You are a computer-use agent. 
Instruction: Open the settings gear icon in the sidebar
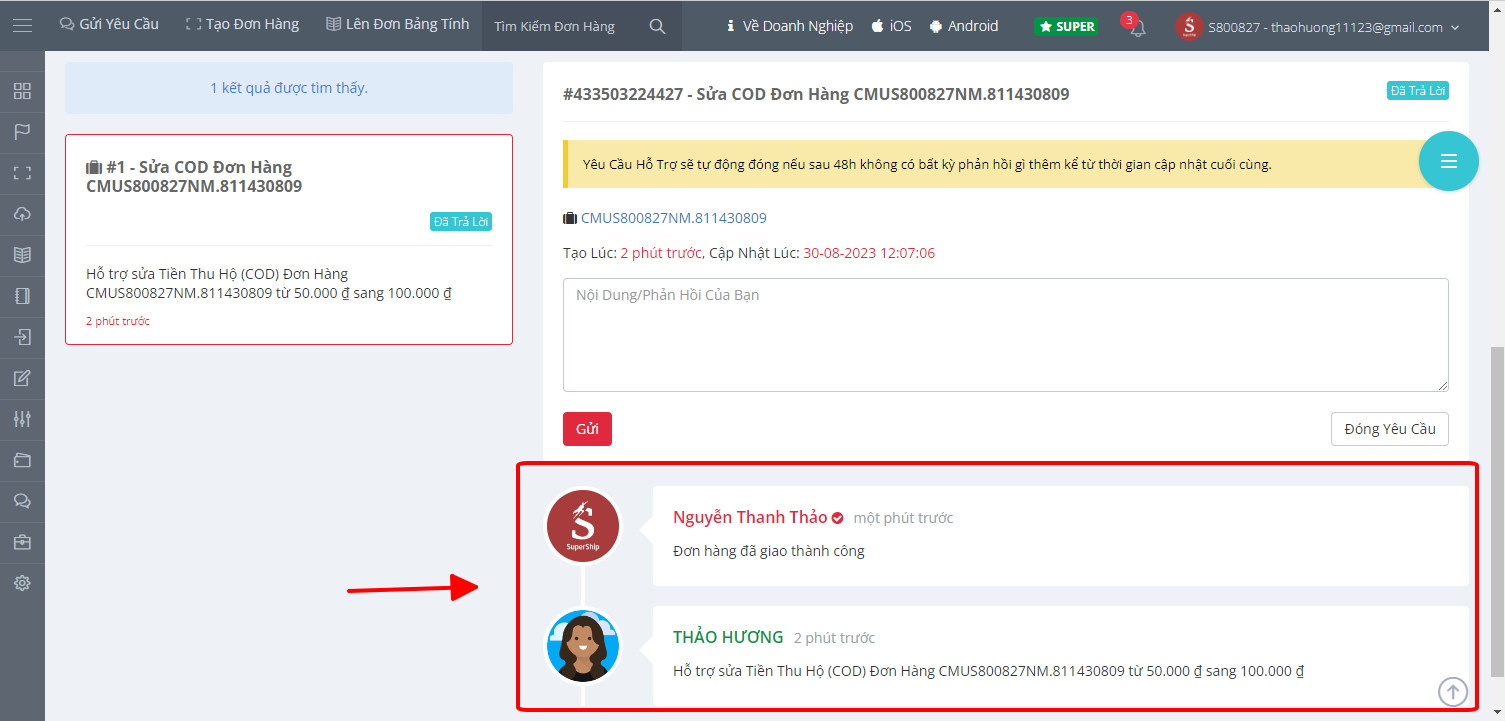click(22, 583)
